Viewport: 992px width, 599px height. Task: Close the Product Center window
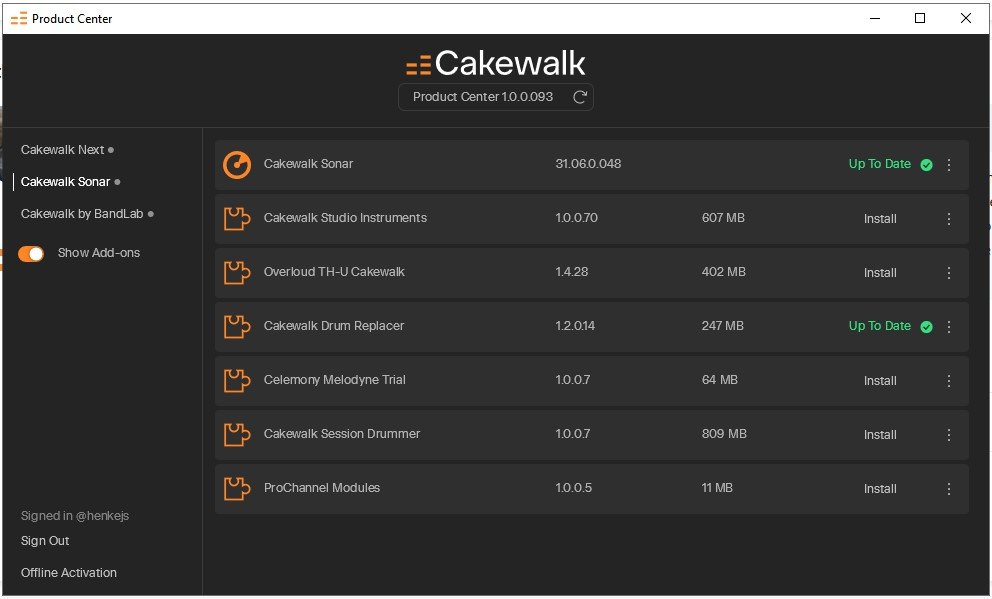(x=965, y=18)
